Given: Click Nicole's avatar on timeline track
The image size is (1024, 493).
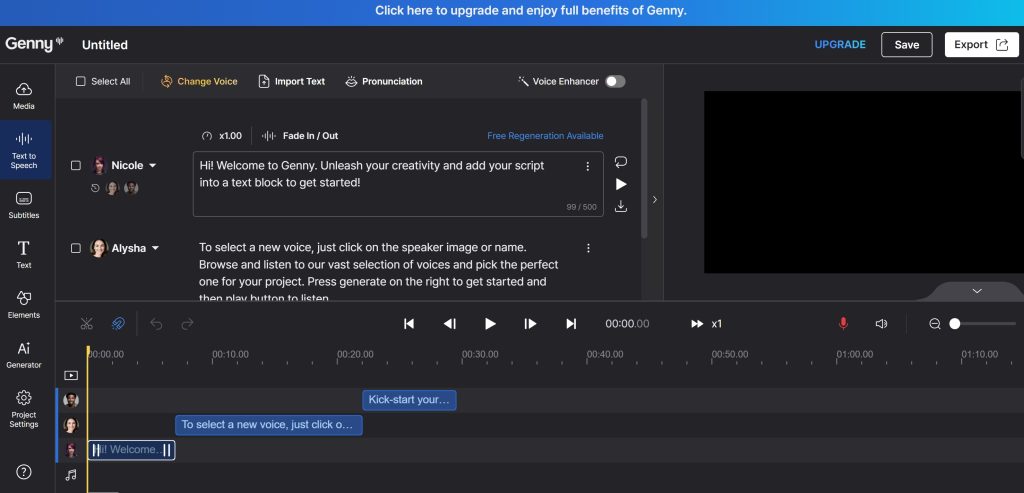Looking at the screenshot, I should click(71, 450).
